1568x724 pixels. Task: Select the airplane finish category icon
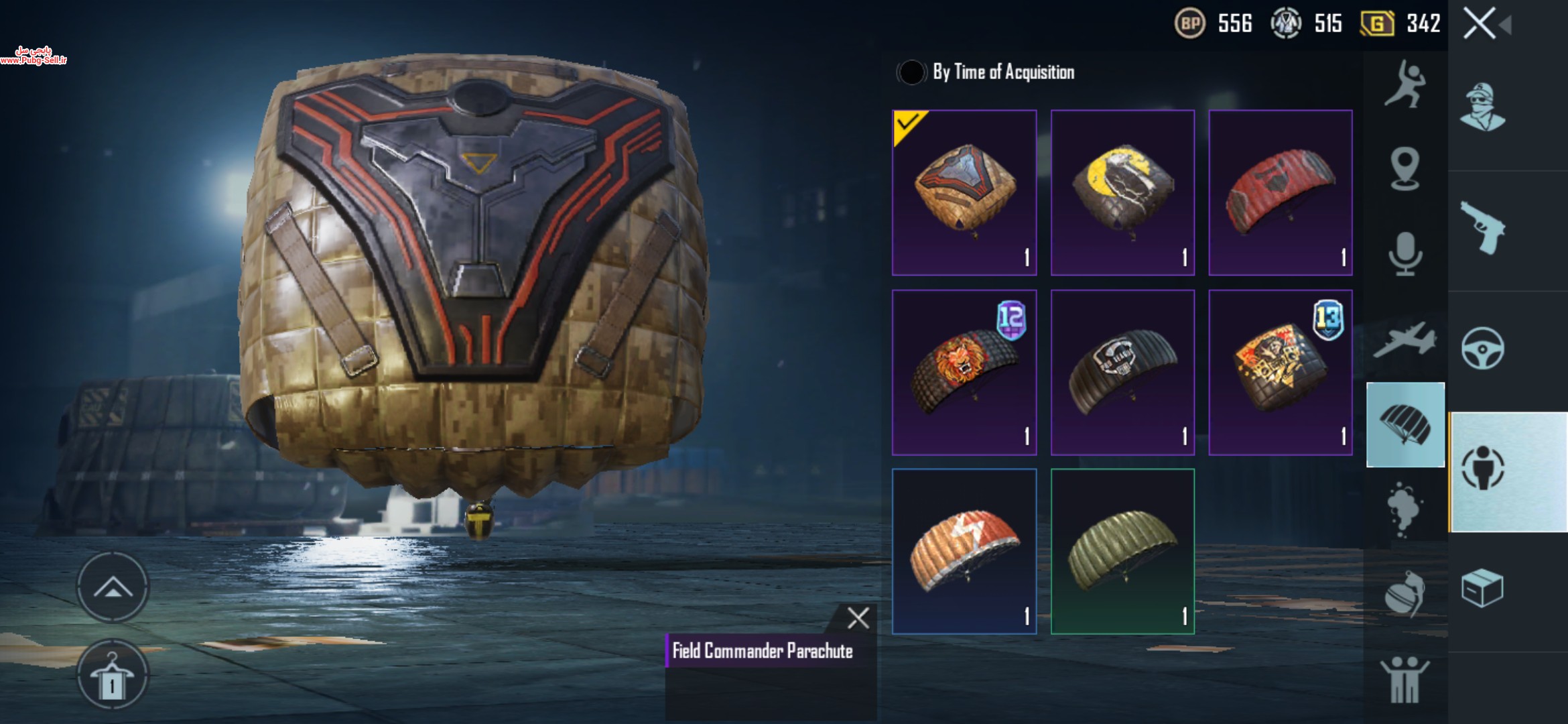[x=1405, y=340]
